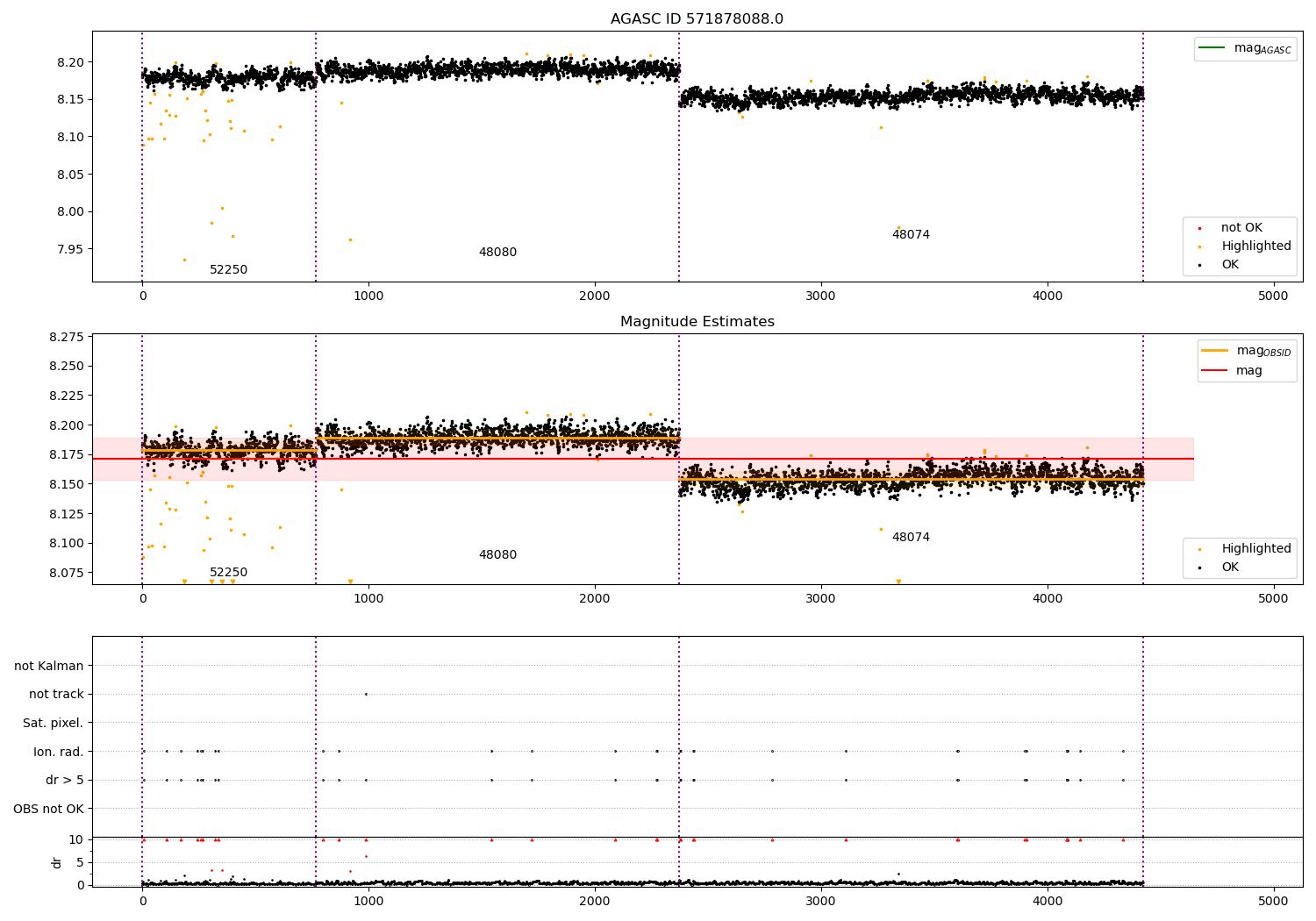1316x921 pixels.
Task: Click y-axis tick 8.175 in middle plot
Action: 68,454
